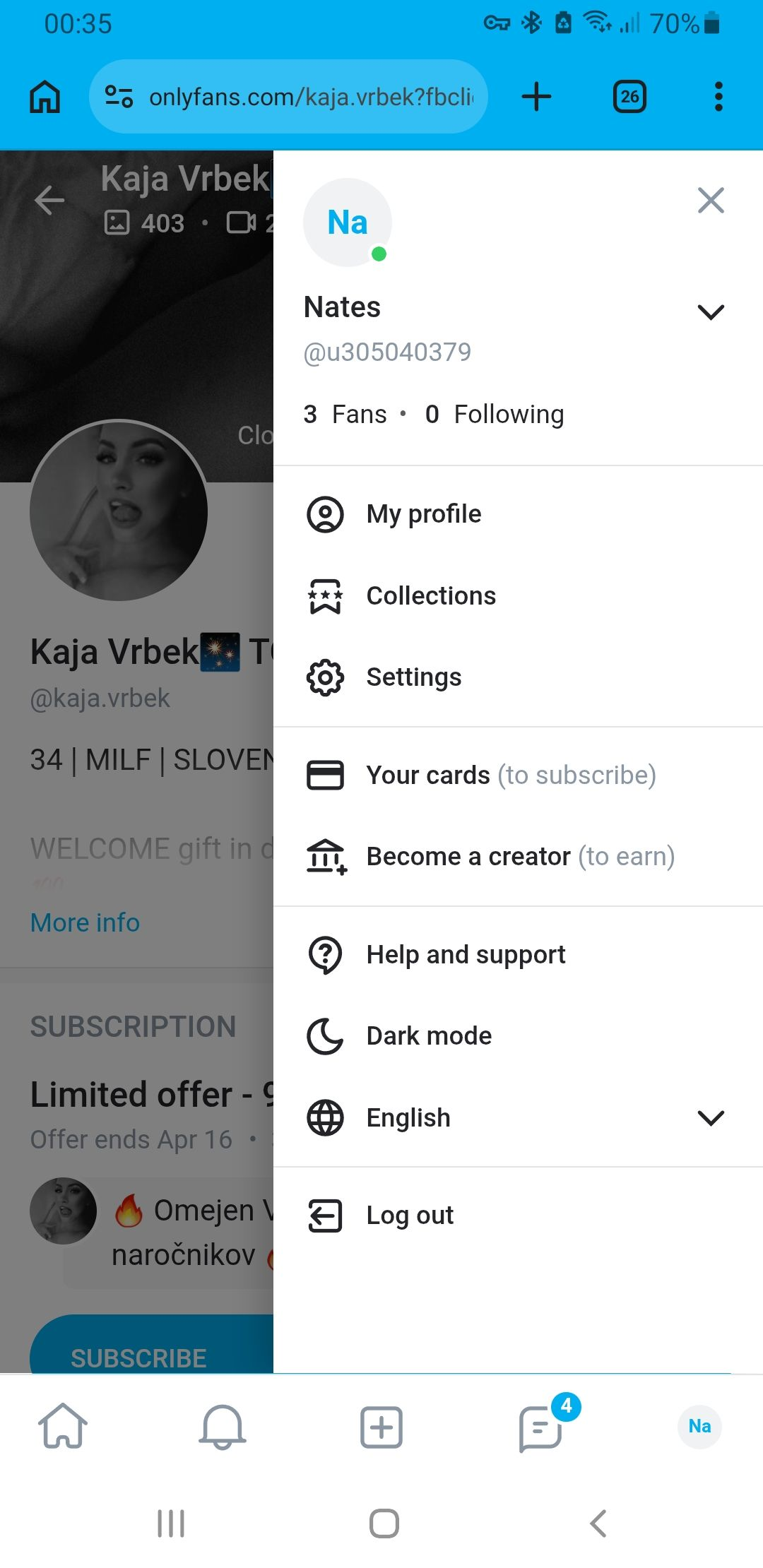Viewport: 763px width, 1568px height.
Task: Open Settings in the side menu
Action: click(413, 677)
